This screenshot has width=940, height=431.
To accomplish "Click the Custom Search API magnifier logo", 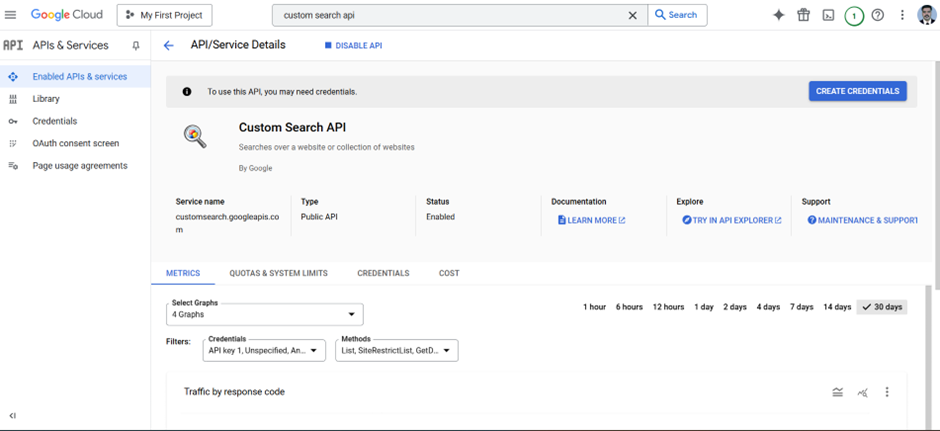I will click(x=195, y=137).
